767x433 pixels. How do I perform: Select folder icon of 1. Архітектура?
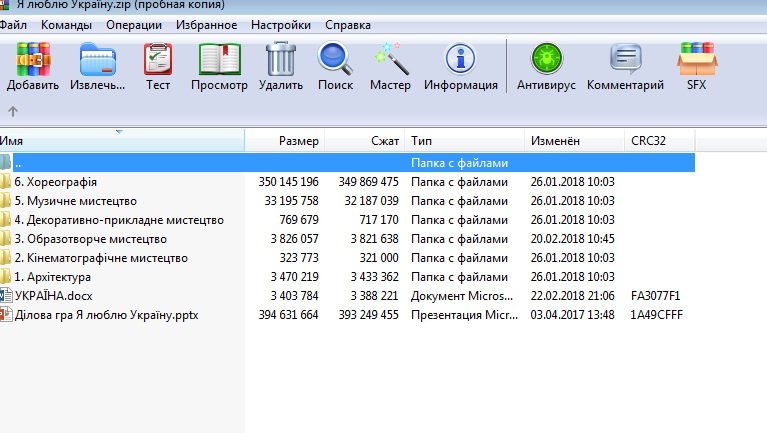pyautogui.click(x=5, y=277)
